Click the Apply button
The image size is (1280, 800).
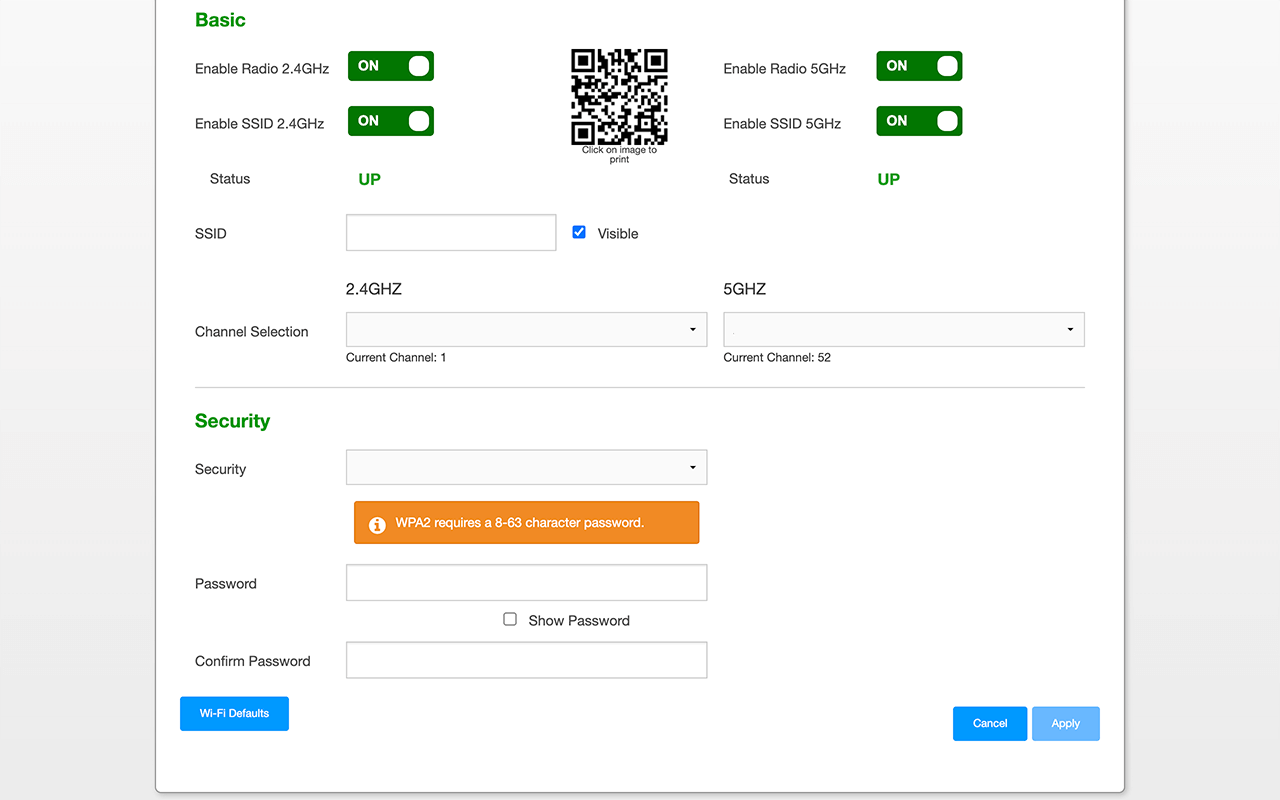[1065, 724]
